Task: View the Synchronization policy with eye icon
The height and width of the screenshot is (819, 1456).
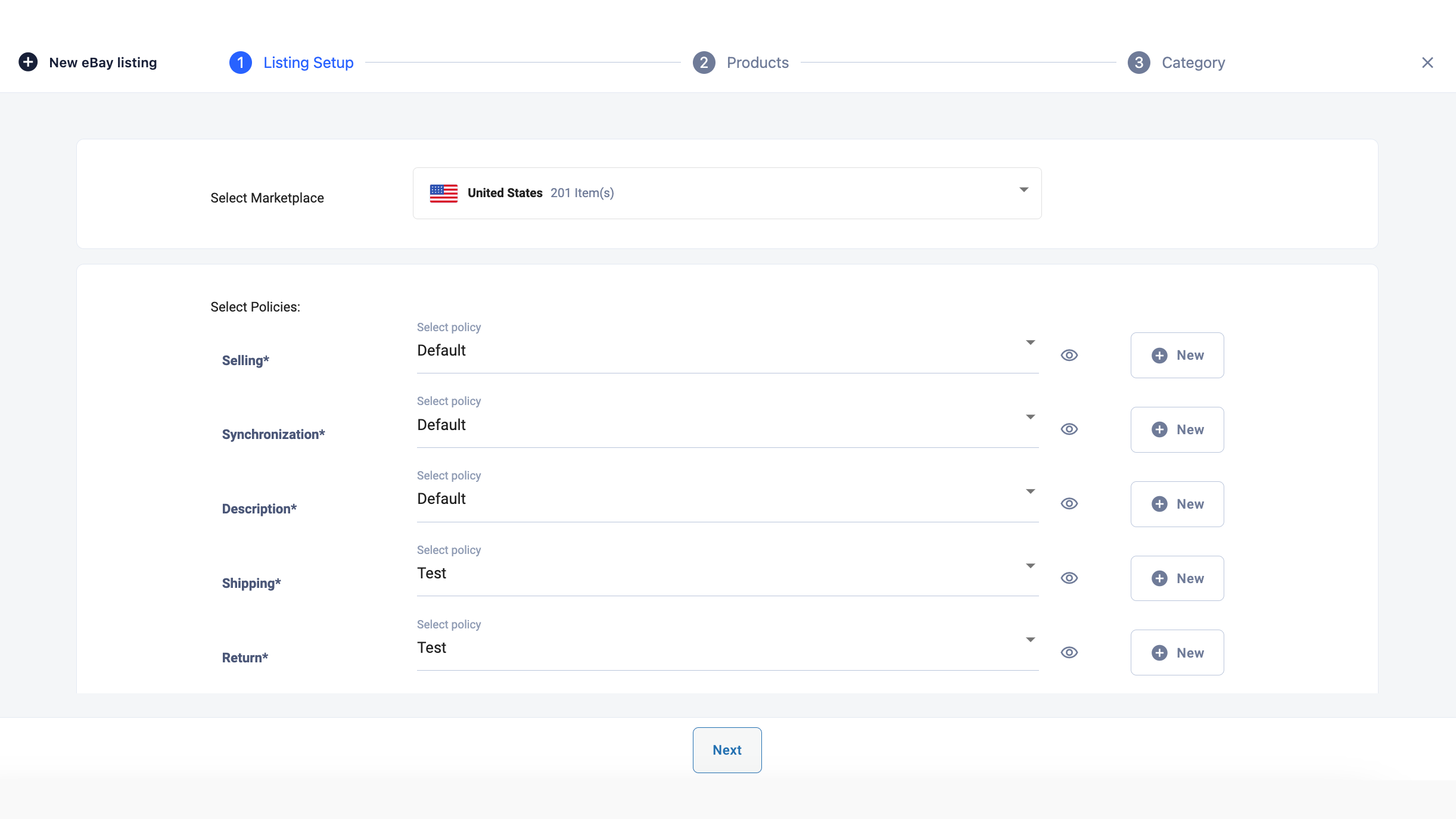Action: 1069,429
